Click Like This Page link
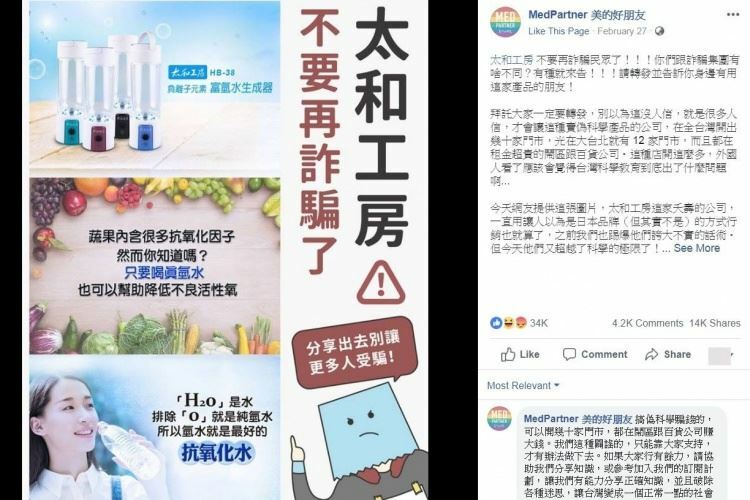Screen dimensions: 750x500 559,31
